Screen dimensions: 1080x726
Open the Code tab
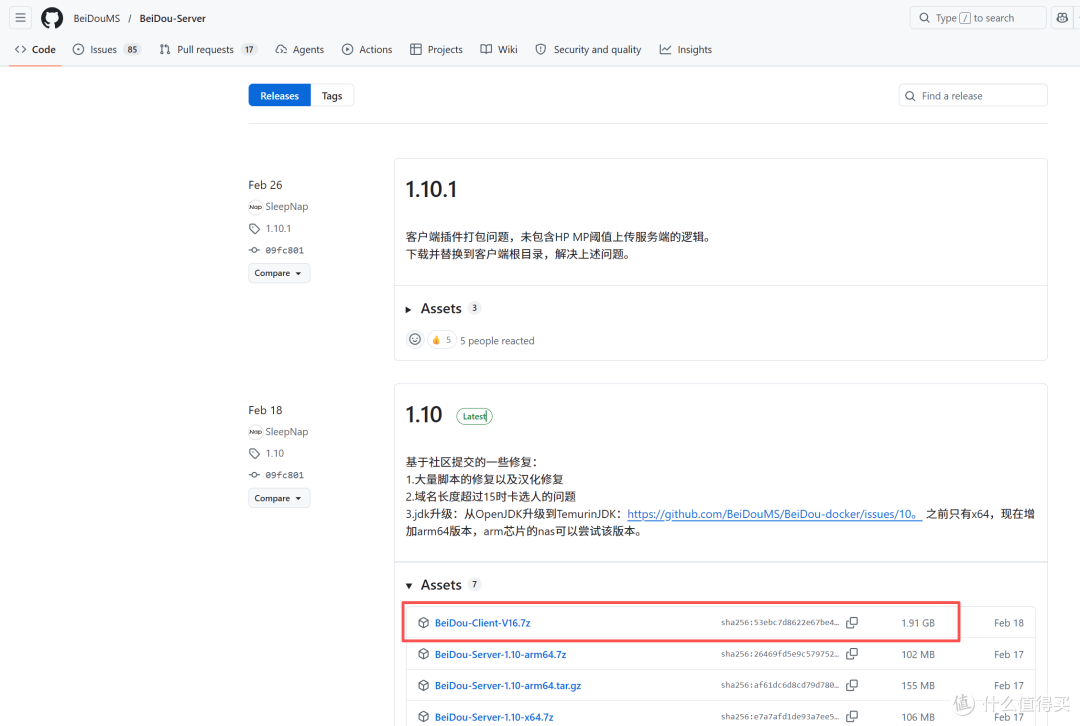tap(35, 50)
